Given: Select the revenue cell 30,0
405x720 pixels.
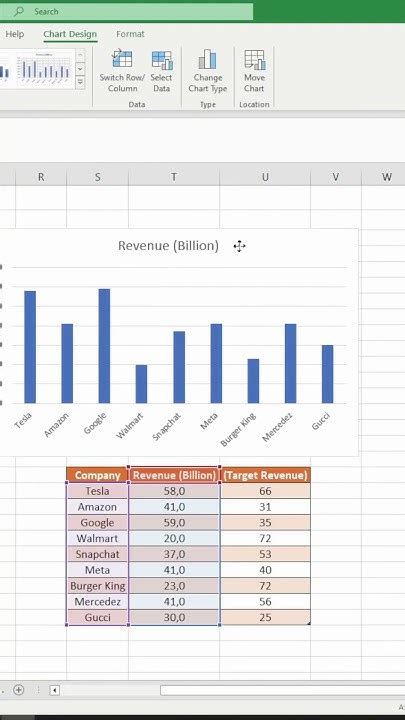Looking at the screenshot, I should [174, 618].
